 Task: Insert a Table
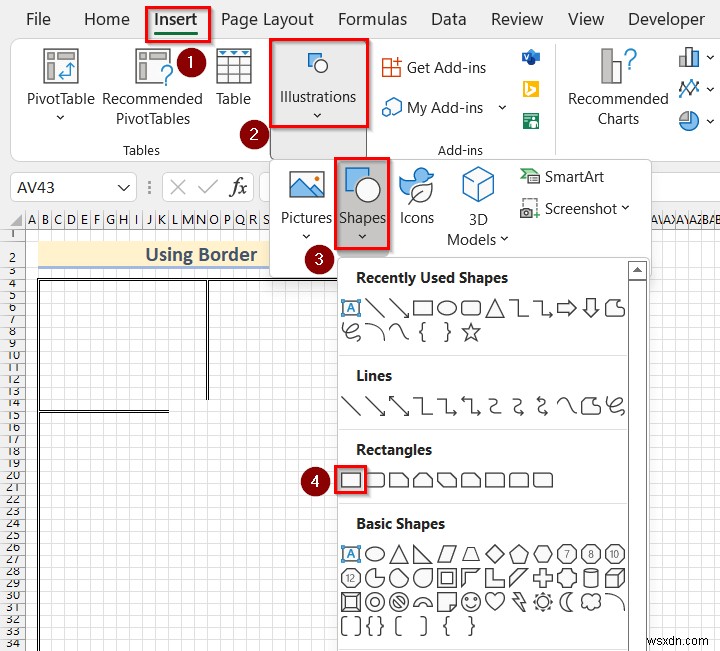point(233,77)
